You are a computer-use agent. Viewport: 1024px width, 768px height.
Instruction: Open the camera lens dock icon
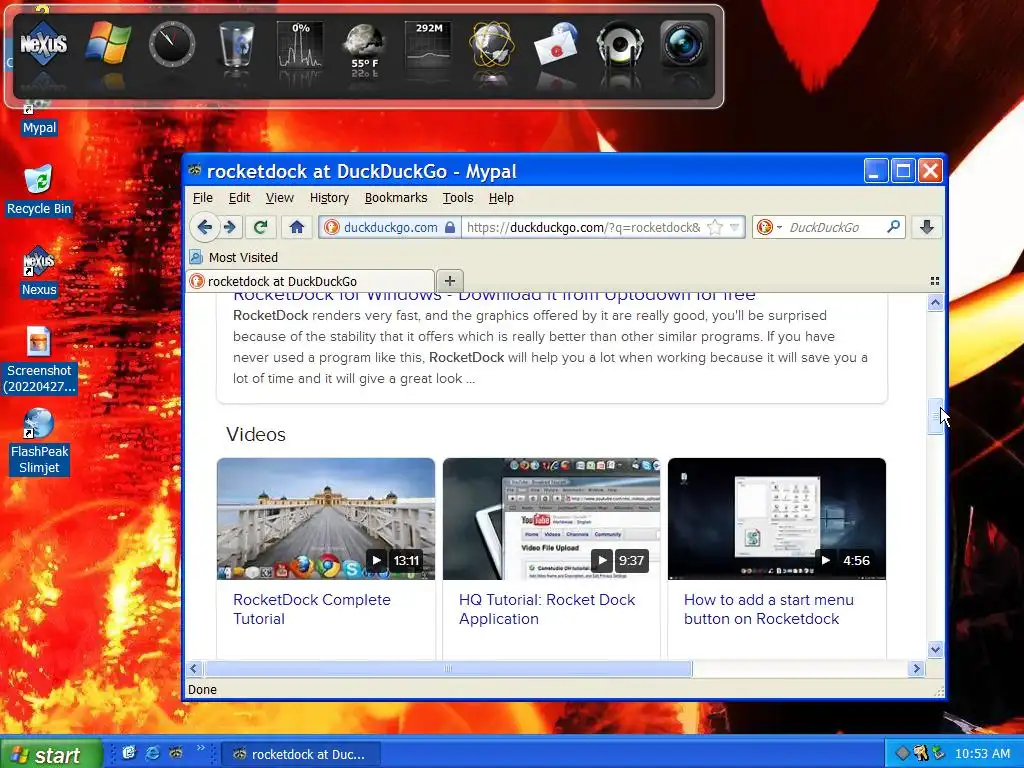684,44
